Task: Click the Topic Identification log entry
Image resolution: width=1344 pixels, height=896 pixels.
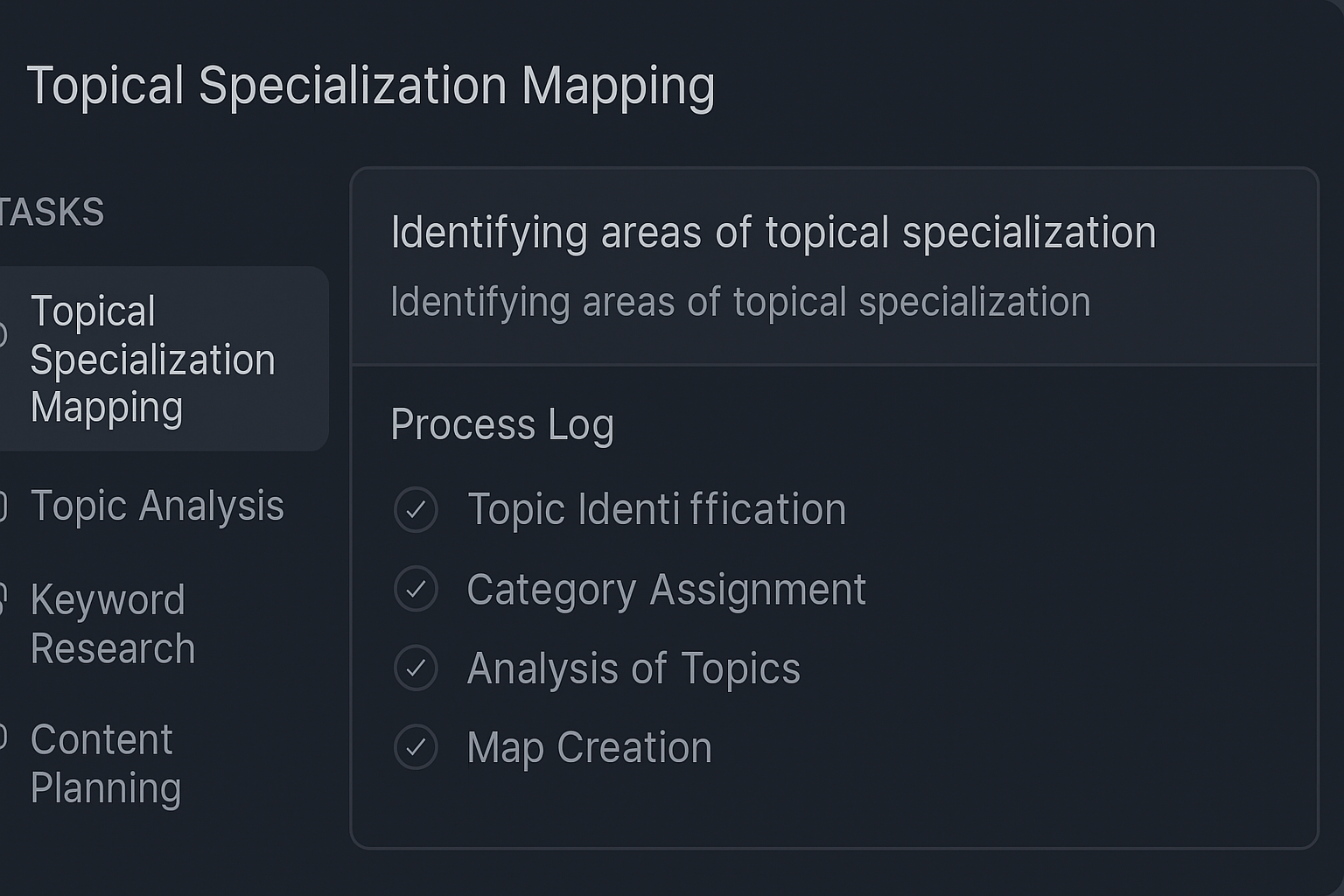Action: 656,510
